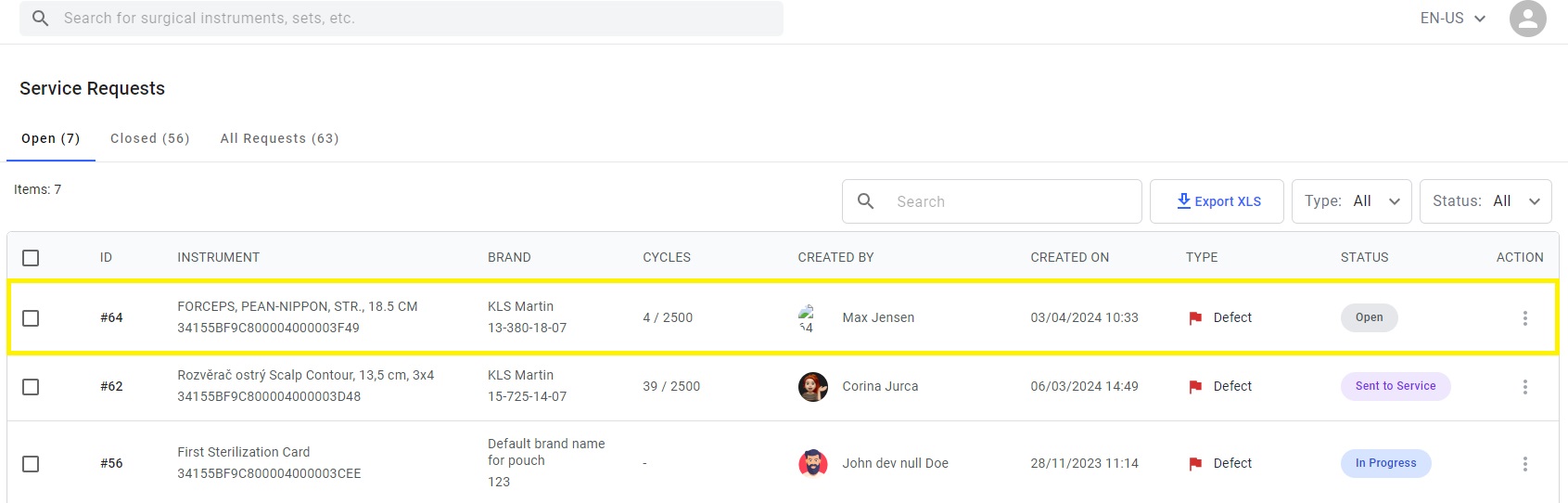The height and width of the screenshot is (503, 1568).
Task: Check the box for request #62
Action: click(31, 387)
